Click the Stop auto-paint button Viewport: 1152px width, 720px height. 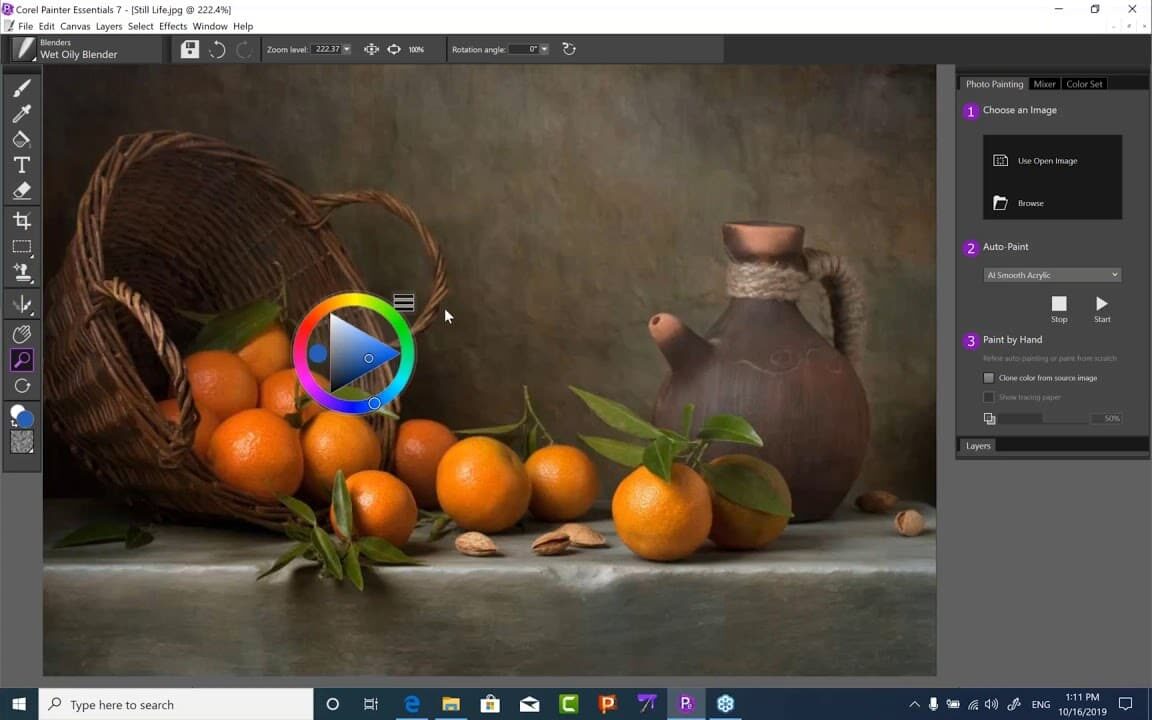point(1059,309)
